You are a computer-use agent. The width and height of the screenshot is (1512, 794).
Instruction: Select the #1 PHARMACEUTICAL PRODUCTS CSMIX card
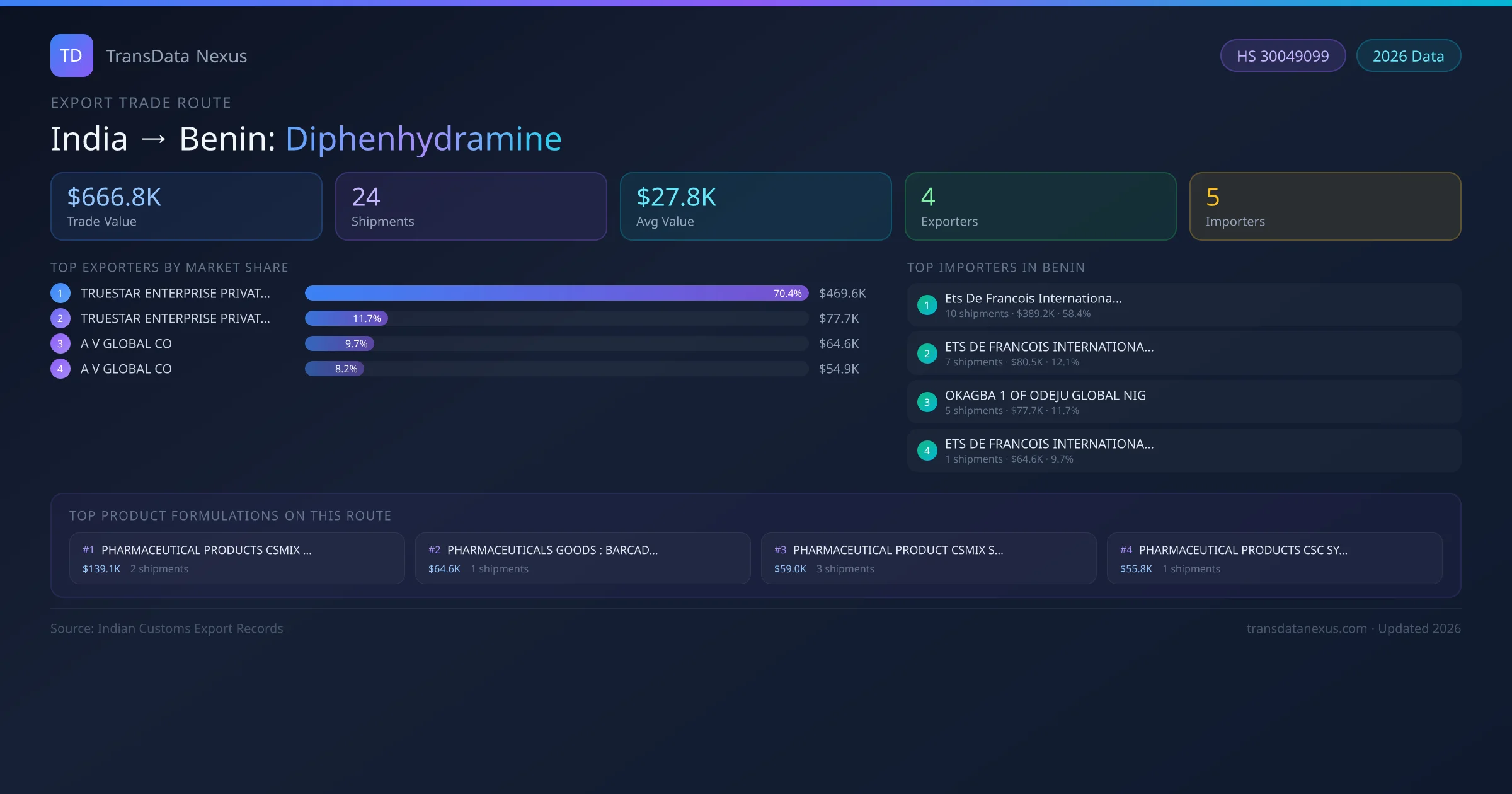tap(237, 558)
